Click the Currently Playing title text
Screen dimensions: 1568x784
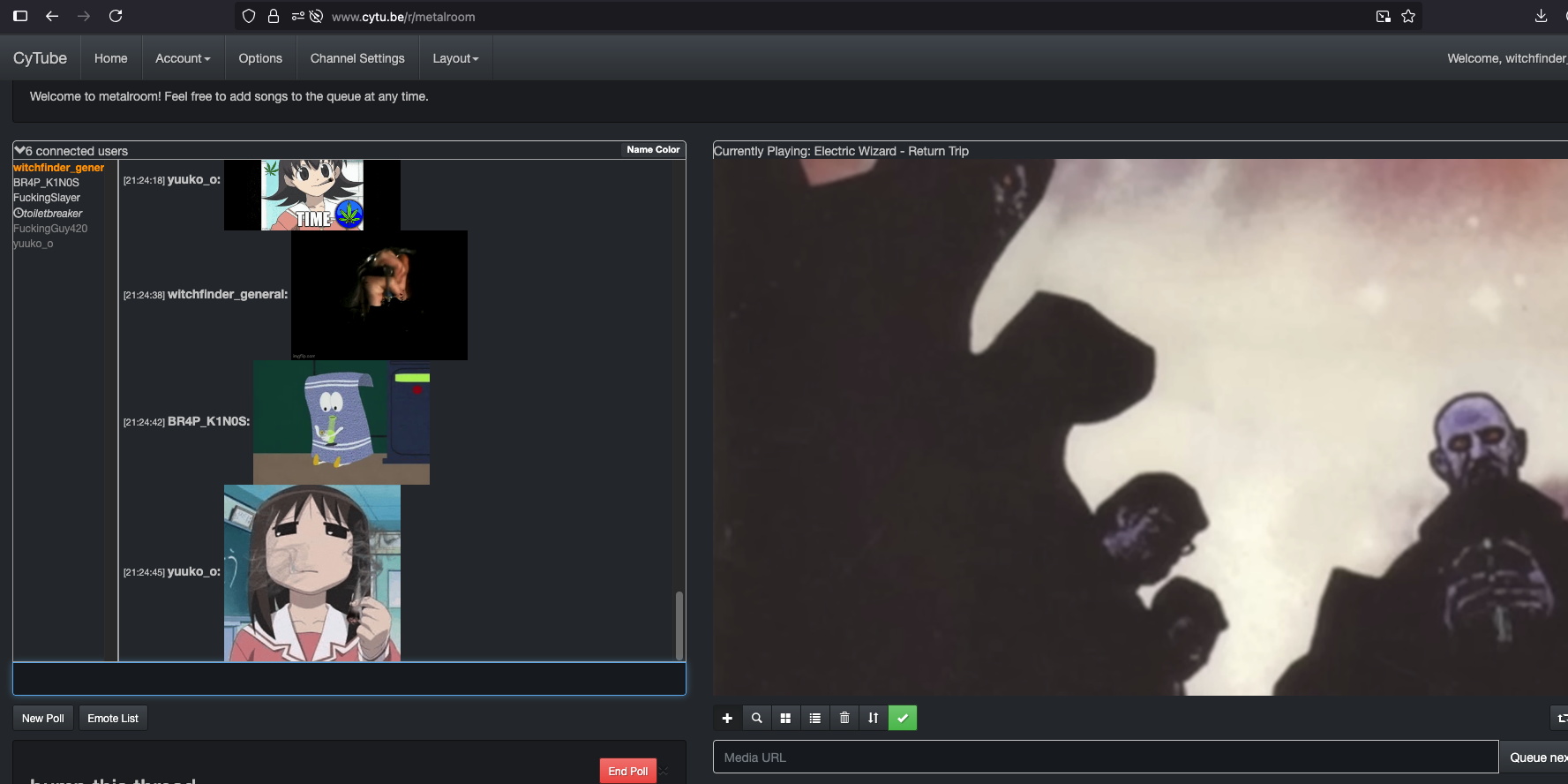(841, 151)
